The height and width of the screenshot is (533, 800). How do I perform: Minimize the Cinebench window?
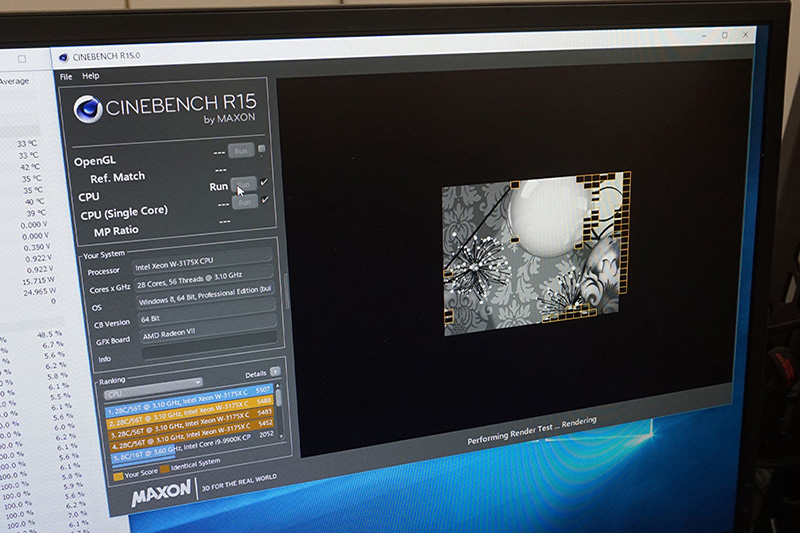(704, 36)
